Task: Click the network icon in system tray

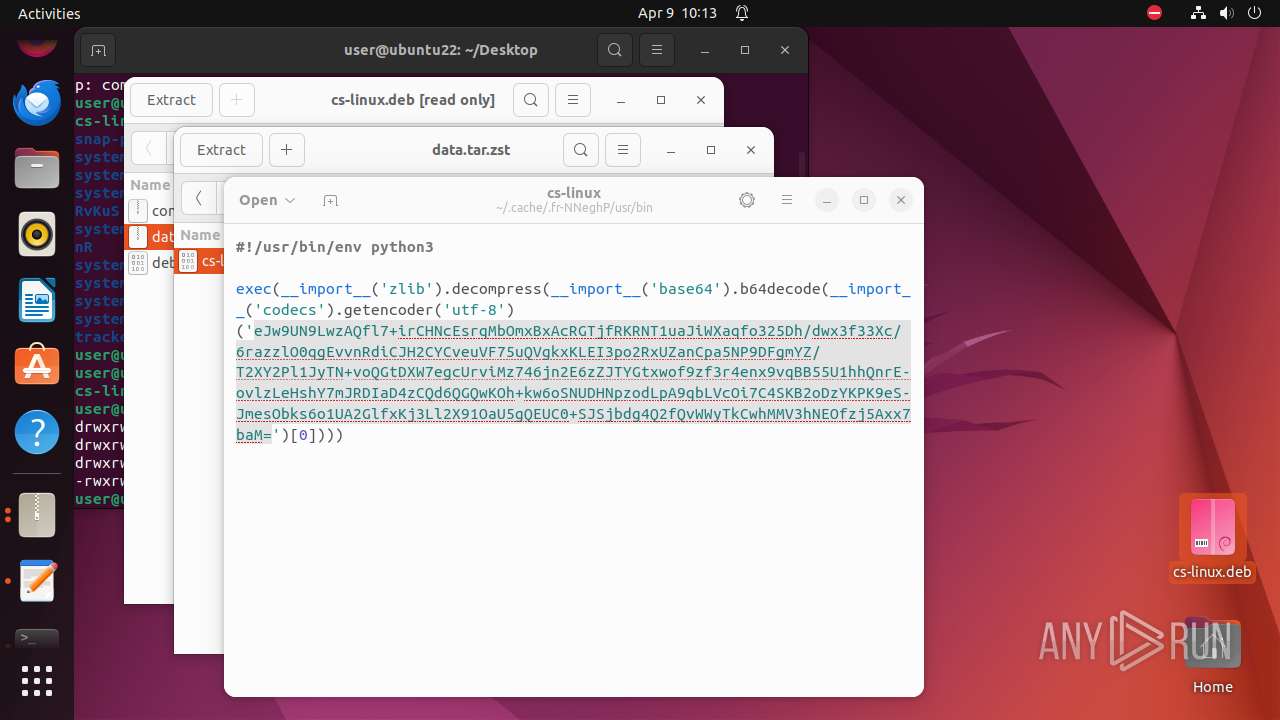Action: coord(1198,13)
